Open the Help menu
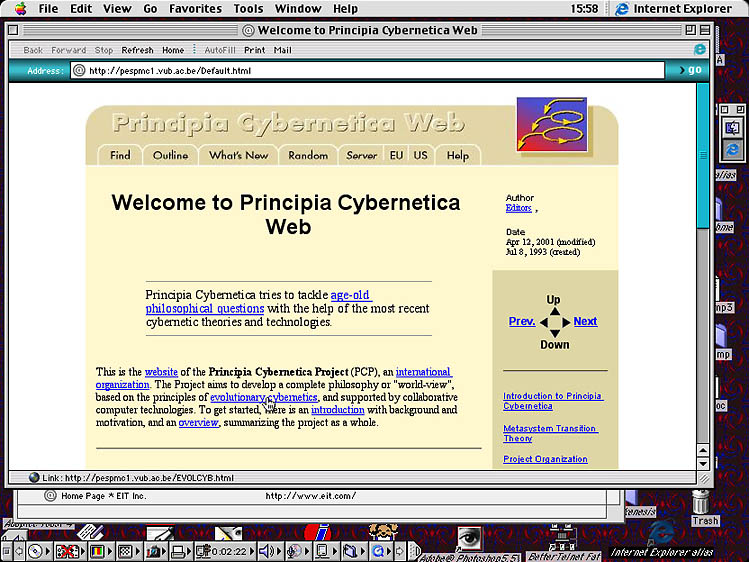The width and height of the screenshot is (749, 562). 345,9
